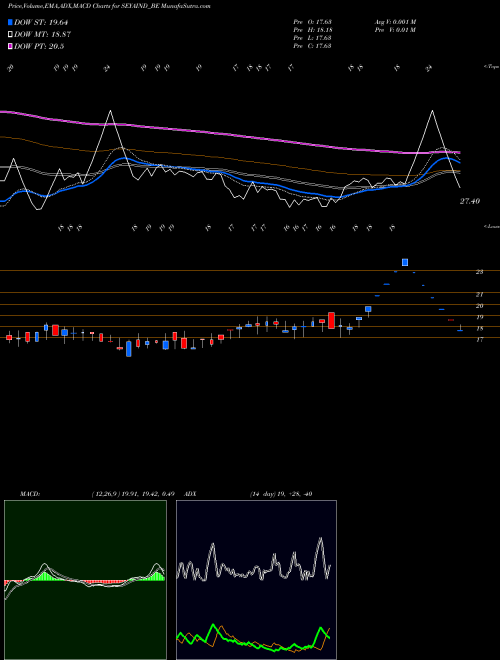This screenshot has height=660, width=500.
Task: Open the dark blue ADX chart panel
Action: pyautogui.click(x=256, y=580)
